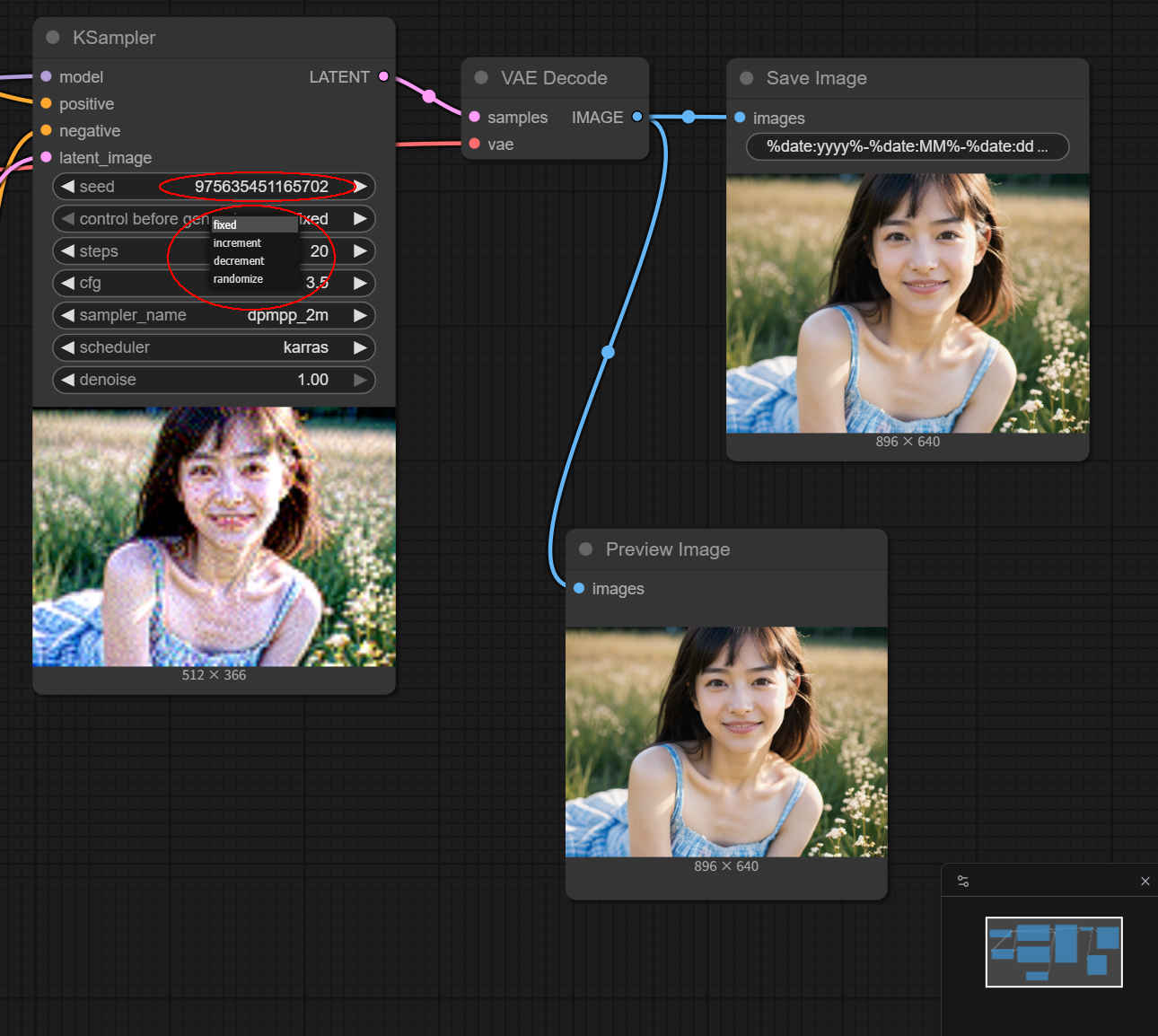Collapse the Save Image node with its dot
Screen dimensions: 1158x1036
746,78
